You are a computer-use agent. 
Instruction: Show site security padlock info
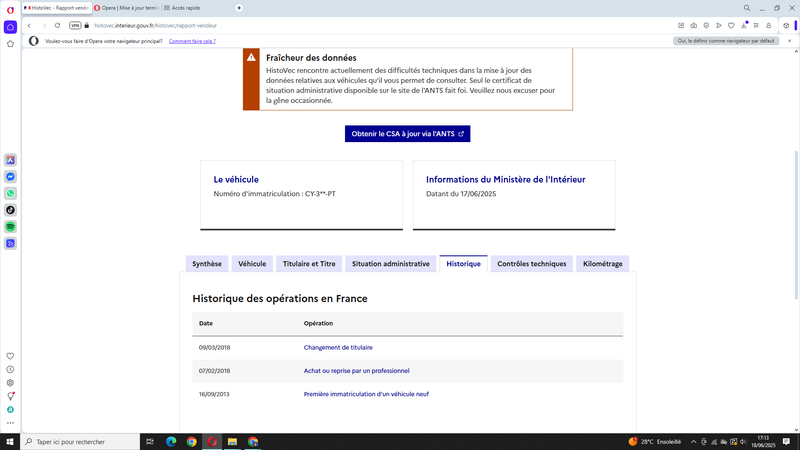pyautogui.click(x=87, y=26)
